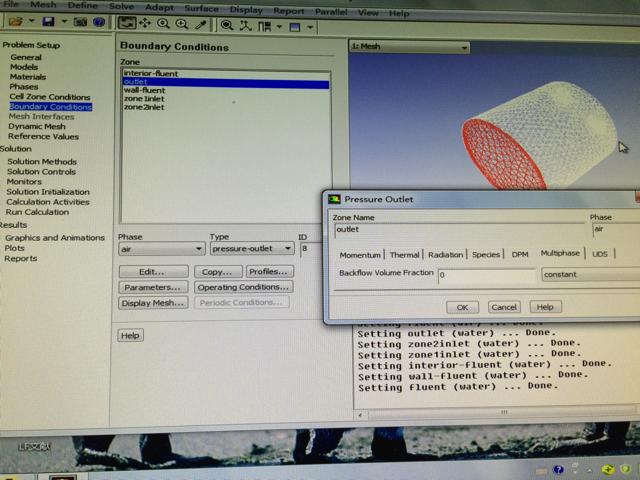Open the constant dropdown for backflow fraction
This screenshot has width=640, height=480.
pyautogui.click(x=590, y=274)
